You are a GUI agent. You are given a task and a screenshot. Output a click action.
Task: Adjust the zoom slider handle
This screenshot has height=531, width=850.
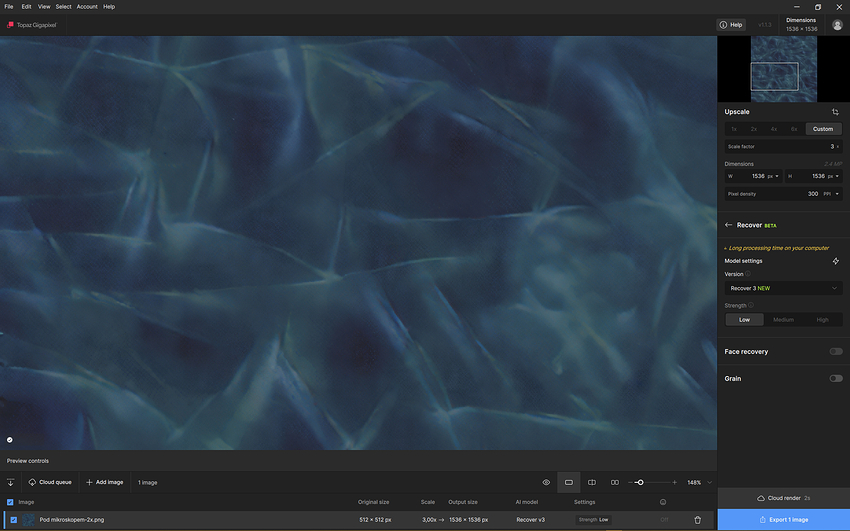pyautogui.click(x=640, y=482)
